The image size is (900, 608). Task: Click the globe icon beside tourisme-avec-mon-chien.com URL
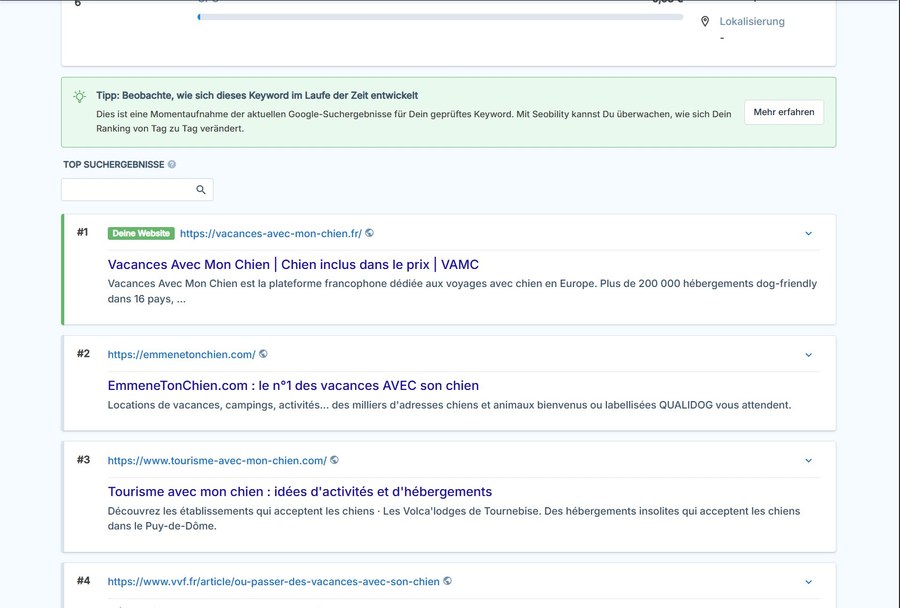coord(335,460)
